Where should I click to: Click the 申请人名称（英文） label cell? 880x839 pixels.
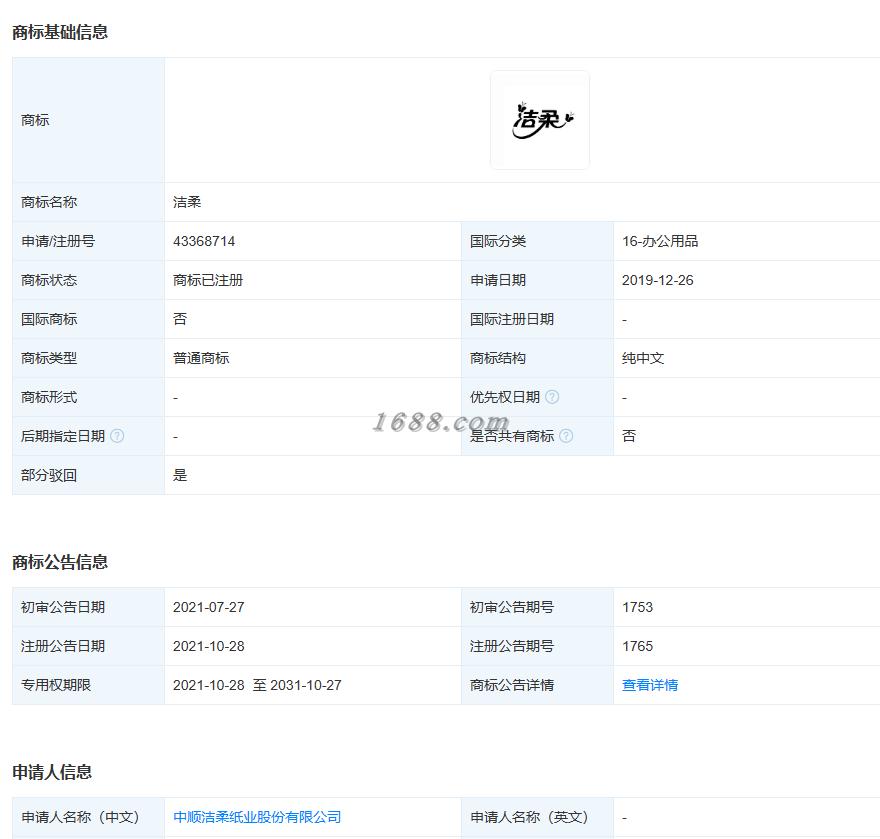[x=537, y=817]
